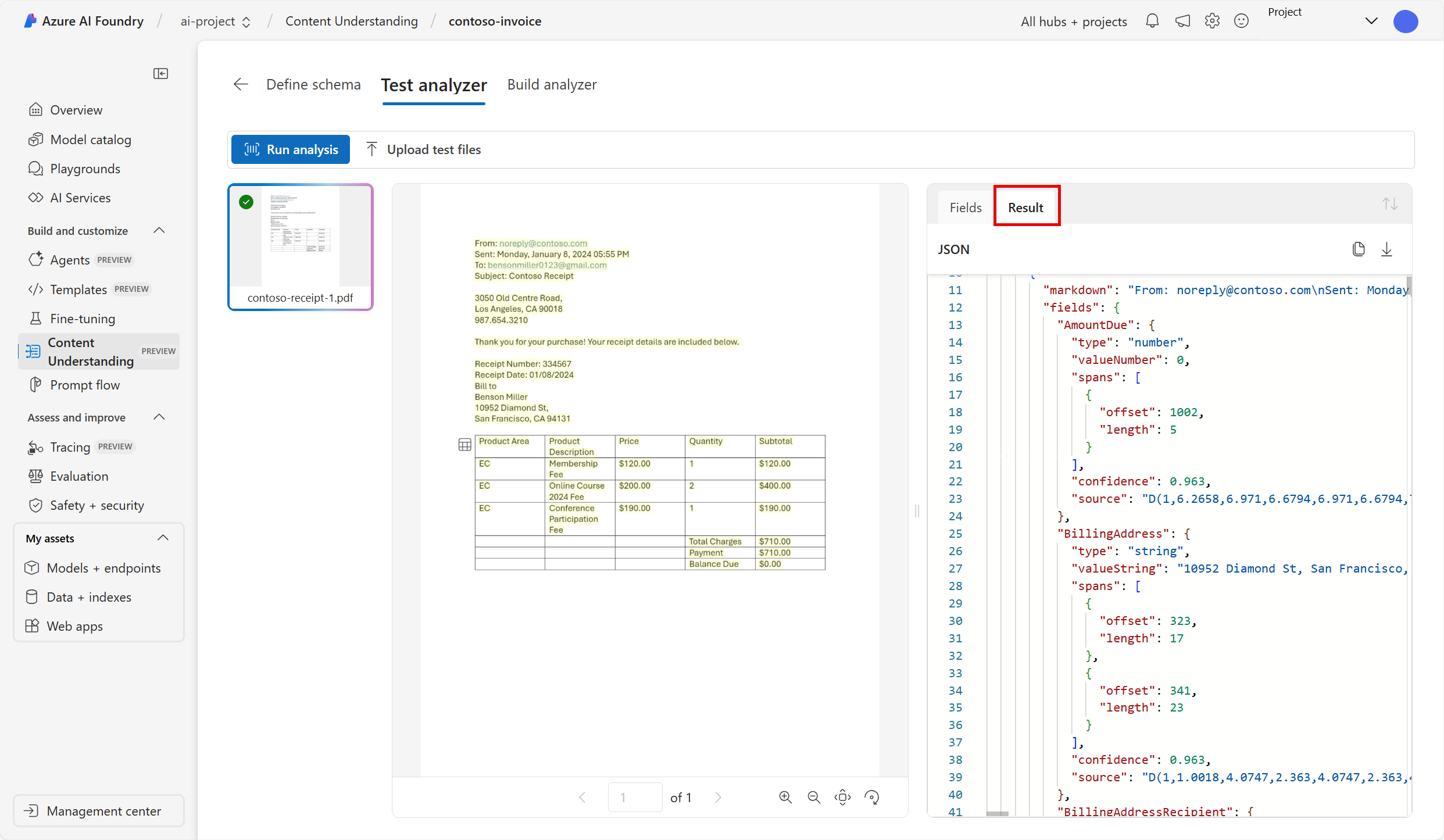Open Web apps under My assets
The height and width of the screenshot is (840, 1444).
[x=64, y=626]
